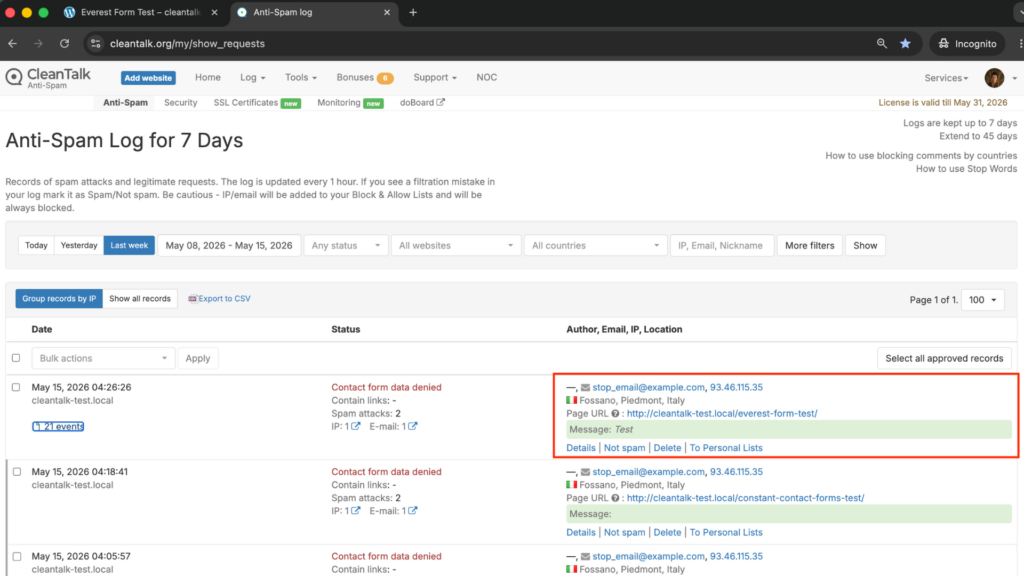Viewport: 1024px width, 576px height.
Task: Switch to Everest Form Test browser tab
Action: coord(140,12)
